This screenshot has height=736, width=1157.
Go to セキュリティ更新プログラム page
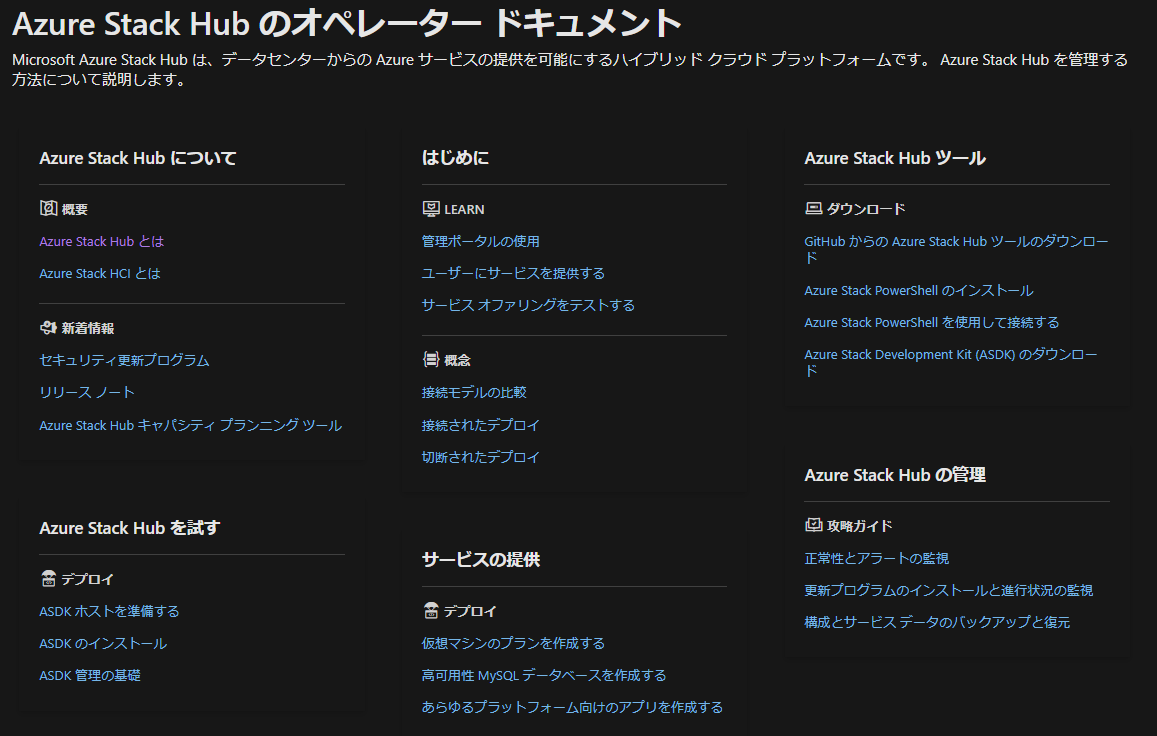pyautogui.click(x=124, y=360)
